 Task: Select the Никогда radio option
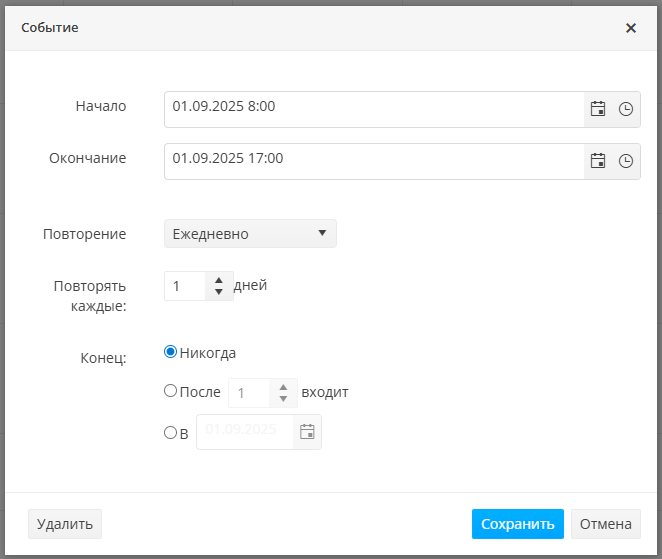click(170, 352)
